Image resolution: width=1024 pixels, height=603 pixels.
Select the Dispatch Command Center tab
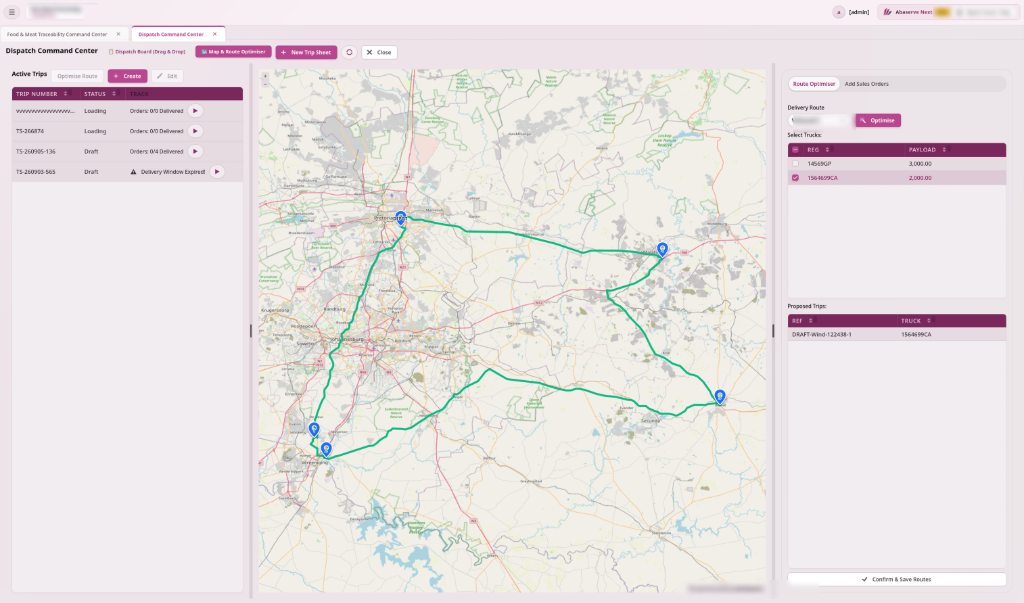pos(171,34)
